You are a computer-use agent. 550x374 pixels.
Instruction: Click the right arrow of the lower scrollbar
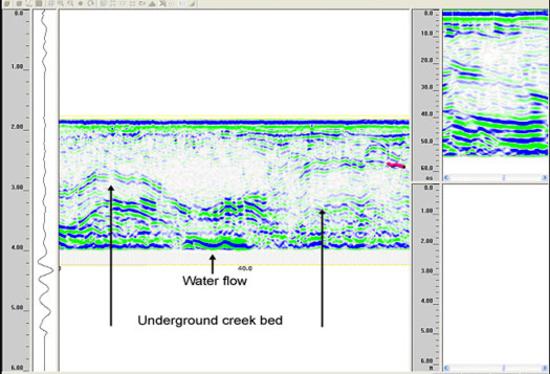[545, 368]
